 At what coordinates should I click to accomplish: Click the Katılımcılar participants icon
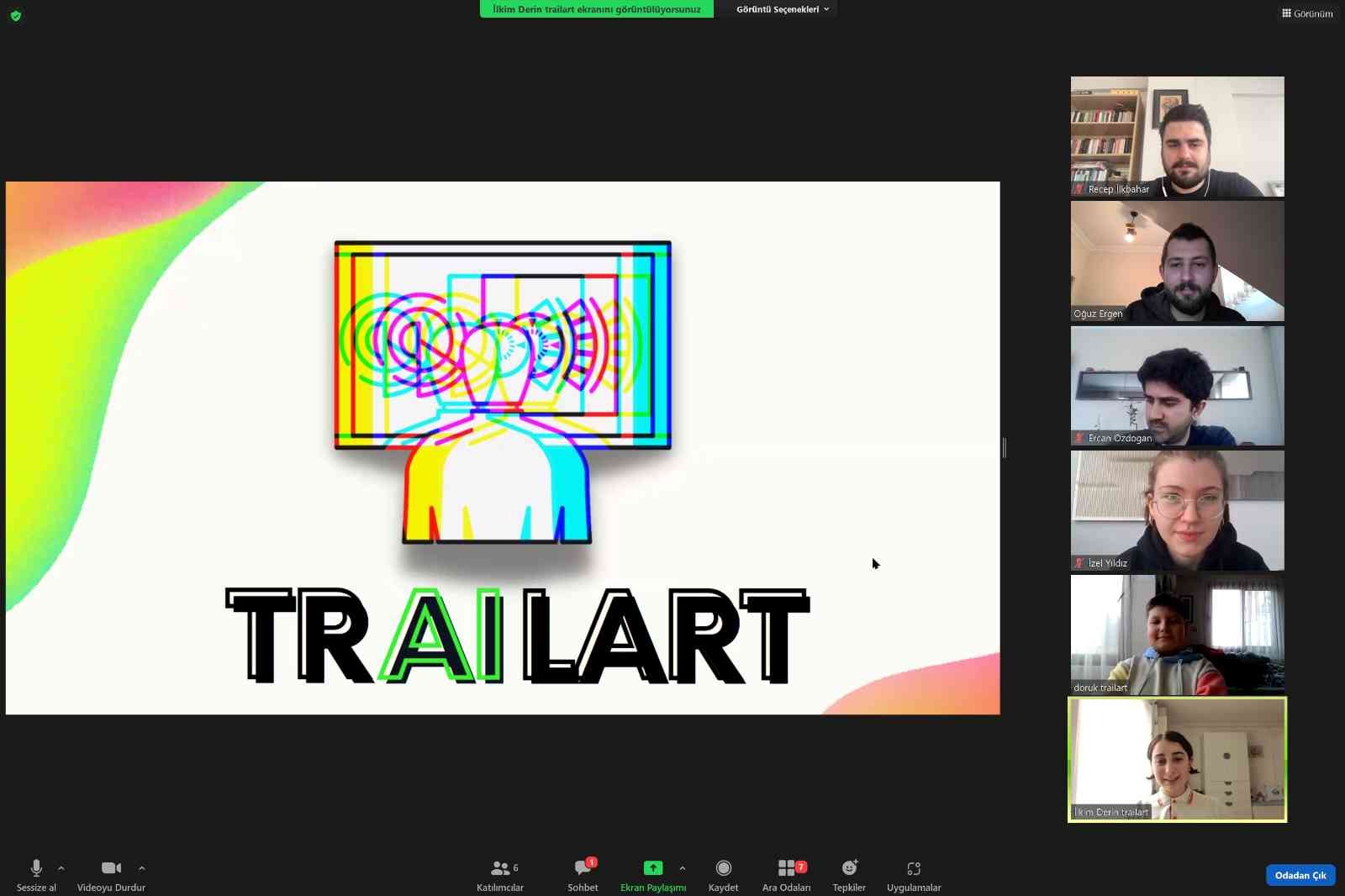(500, 868)
